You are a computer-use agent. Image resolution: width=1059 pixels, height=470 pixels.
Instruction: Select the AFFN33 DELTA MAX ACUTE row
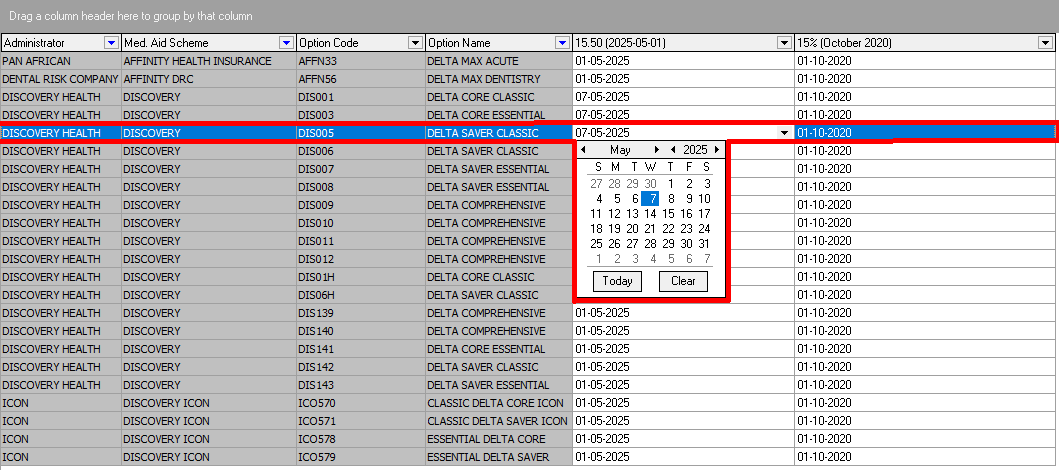click(528, 61)
